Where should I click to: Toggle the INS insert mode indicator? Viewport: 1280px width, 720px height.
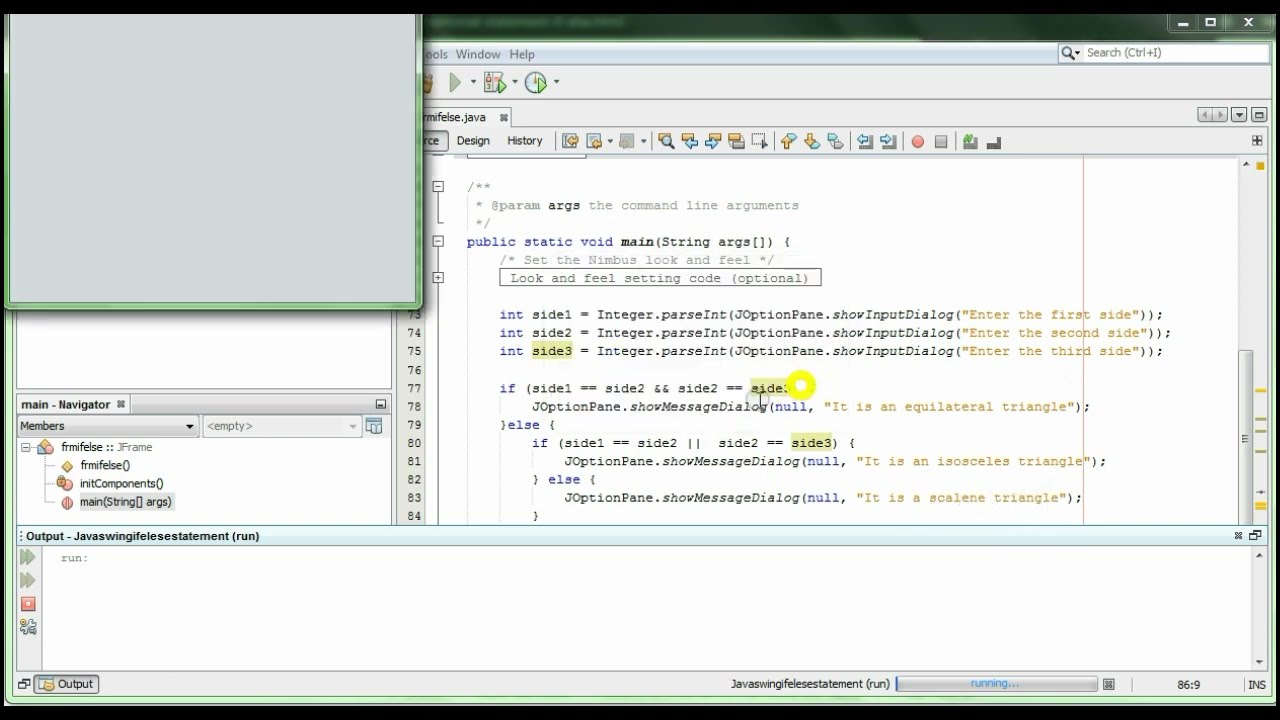coord(1257,684)
